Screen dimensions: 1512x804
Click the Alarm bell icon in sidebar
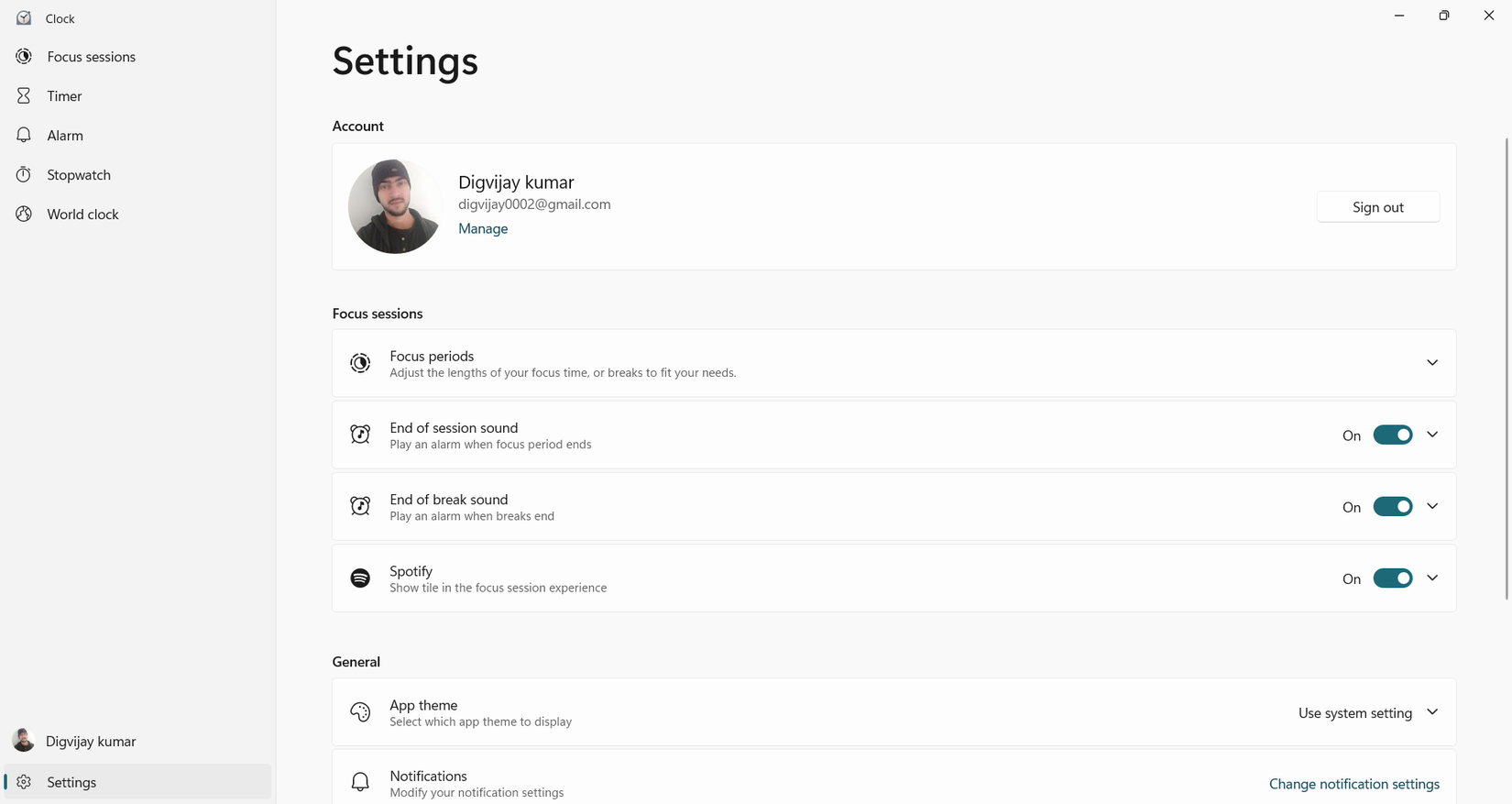tap(24, 136)
